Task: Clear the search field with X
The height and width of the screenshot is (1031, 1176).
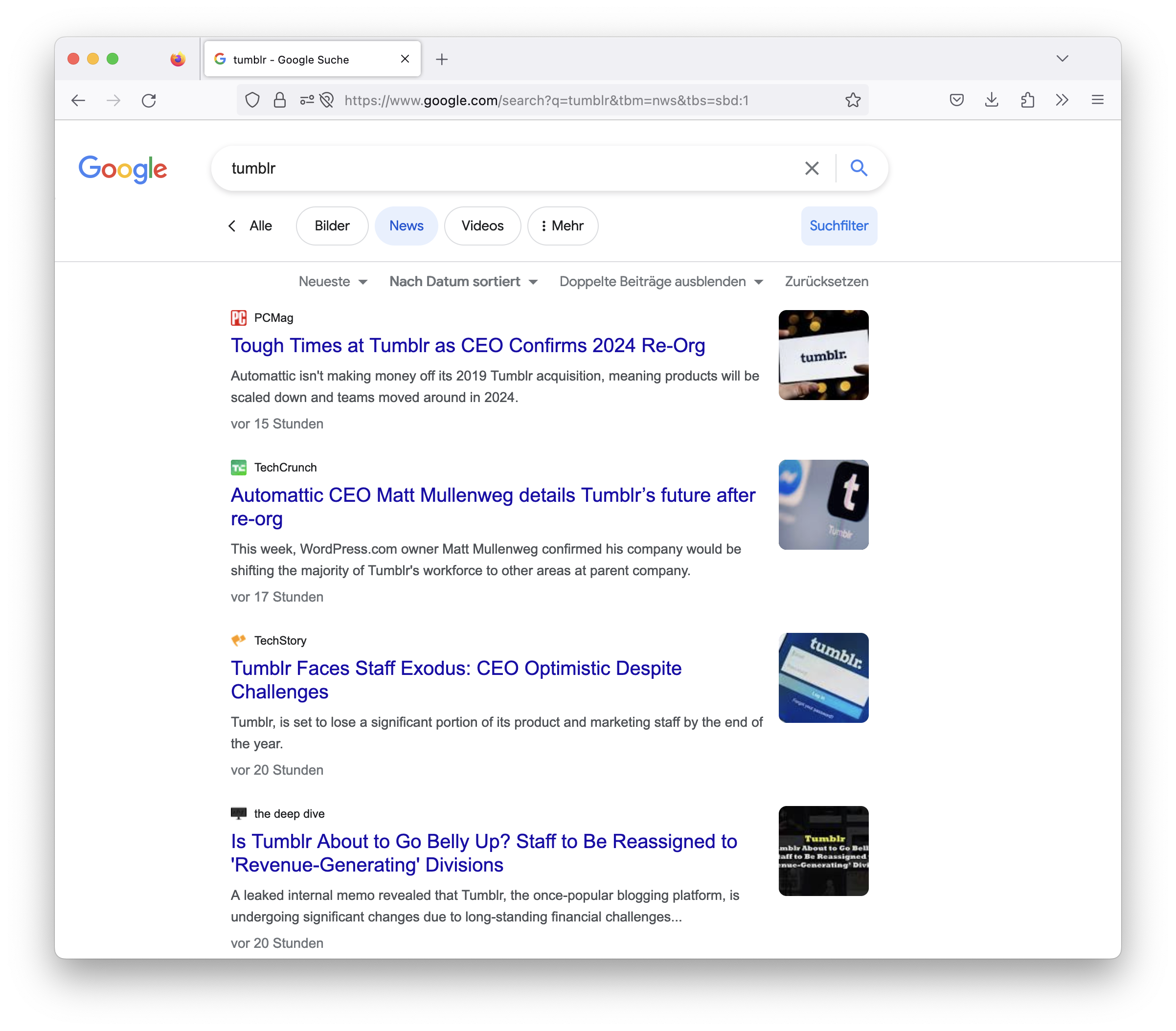Action: (811, 168)
